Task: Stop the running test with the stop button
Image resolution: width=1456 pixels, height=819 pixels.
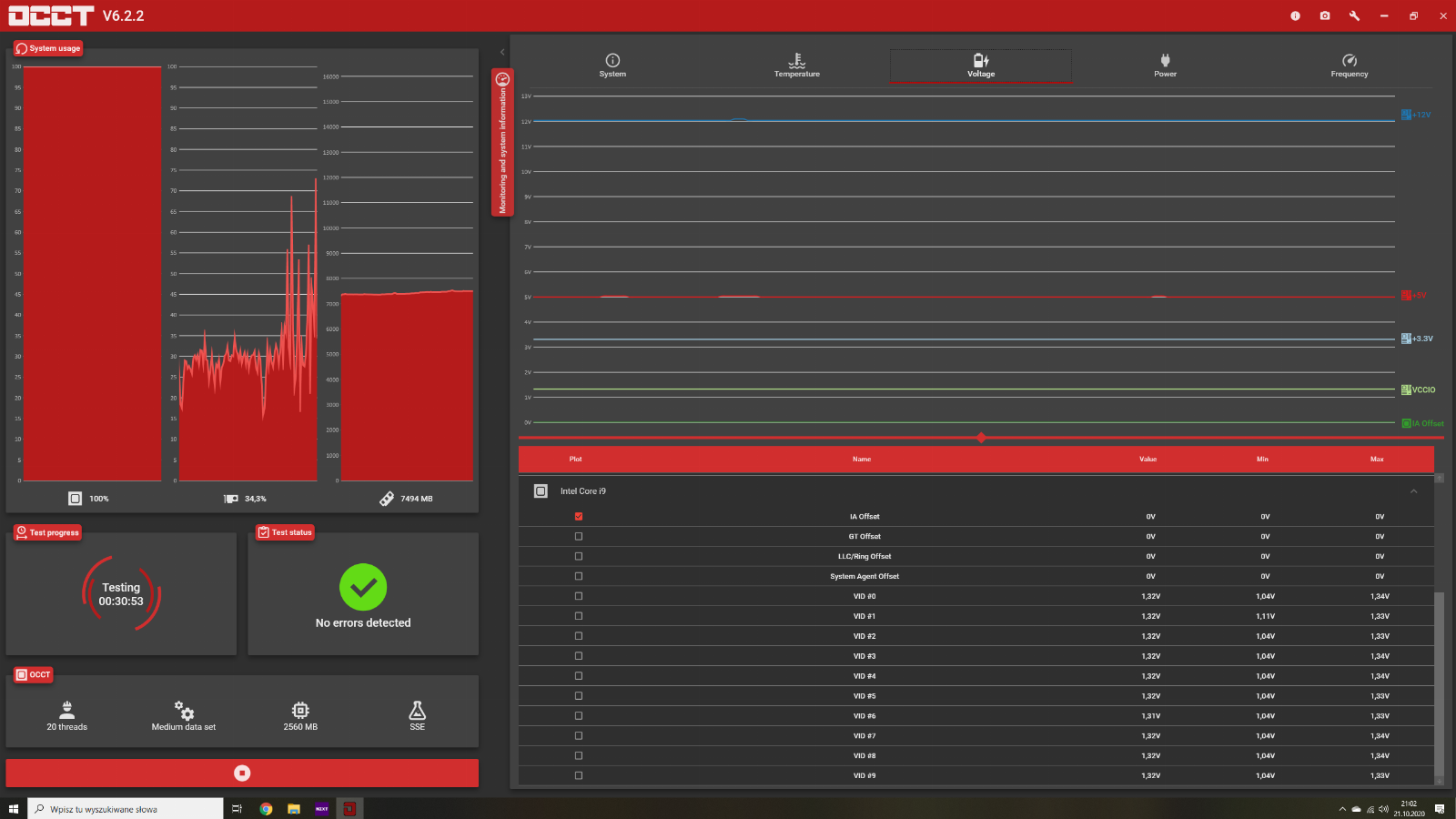Action: point(242,773)
